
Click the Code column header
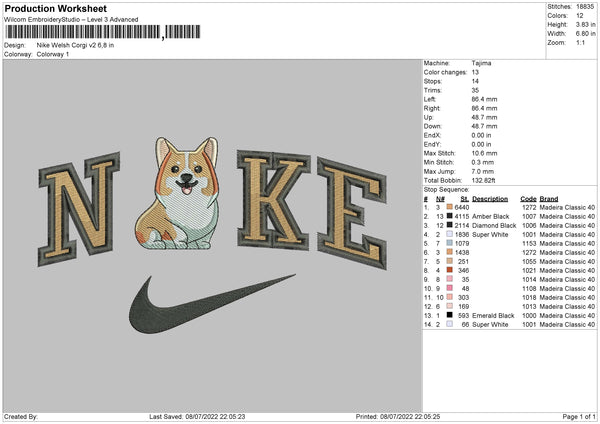click(528, 198)
